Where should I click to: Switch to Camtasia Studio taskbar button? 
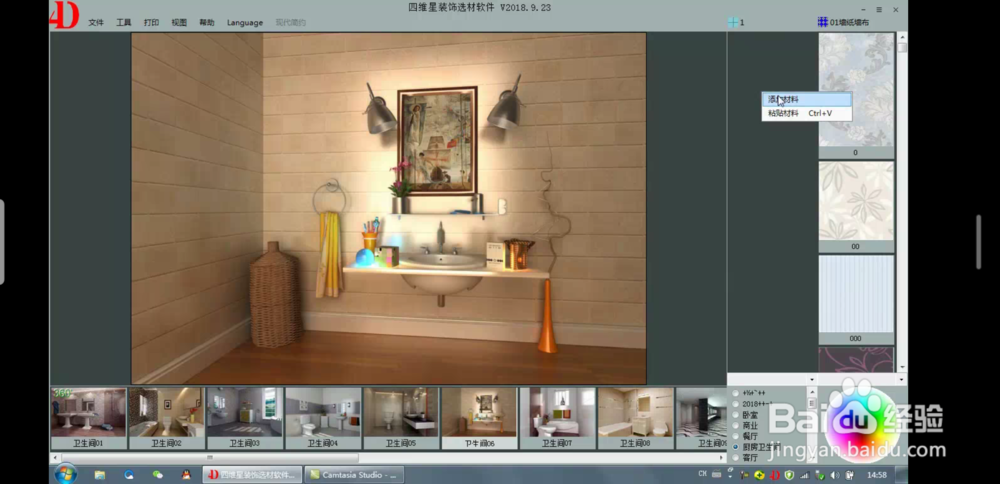(354, 475)
